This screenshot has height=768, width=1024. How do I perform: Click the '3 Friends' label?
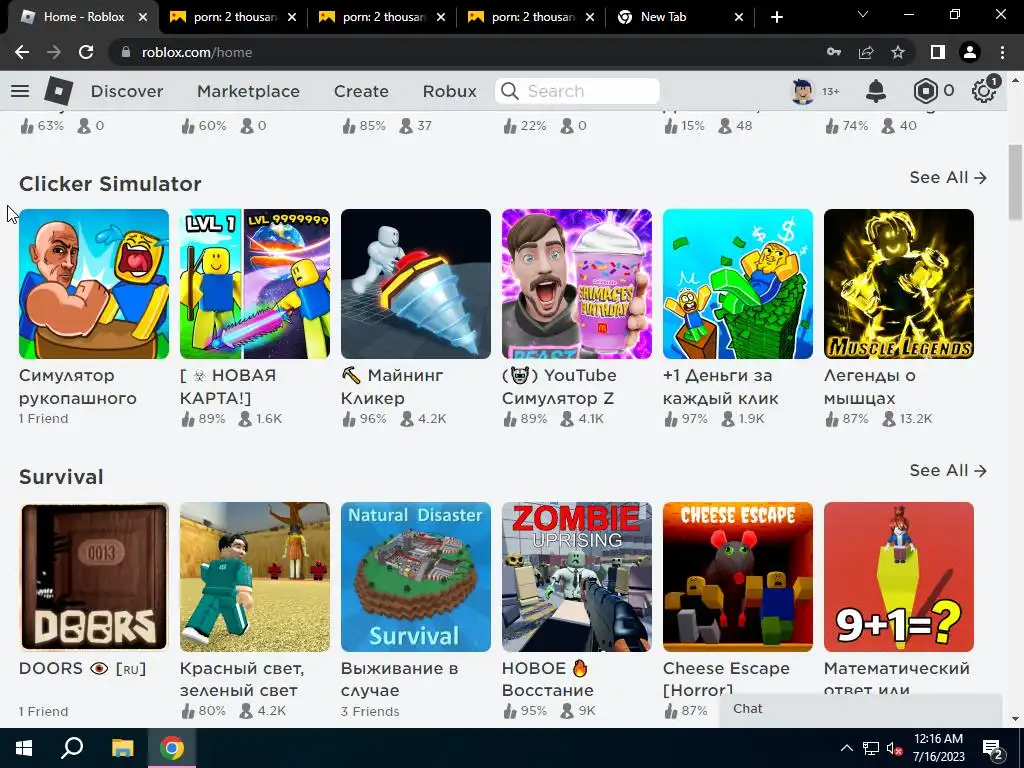pos(370,712)
